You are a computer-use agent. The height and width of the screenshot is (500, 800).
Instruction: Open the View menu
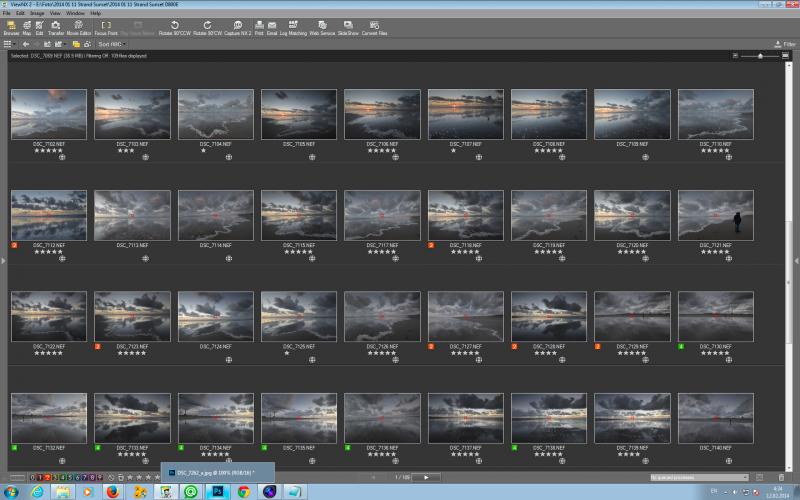tap(55, 13)
